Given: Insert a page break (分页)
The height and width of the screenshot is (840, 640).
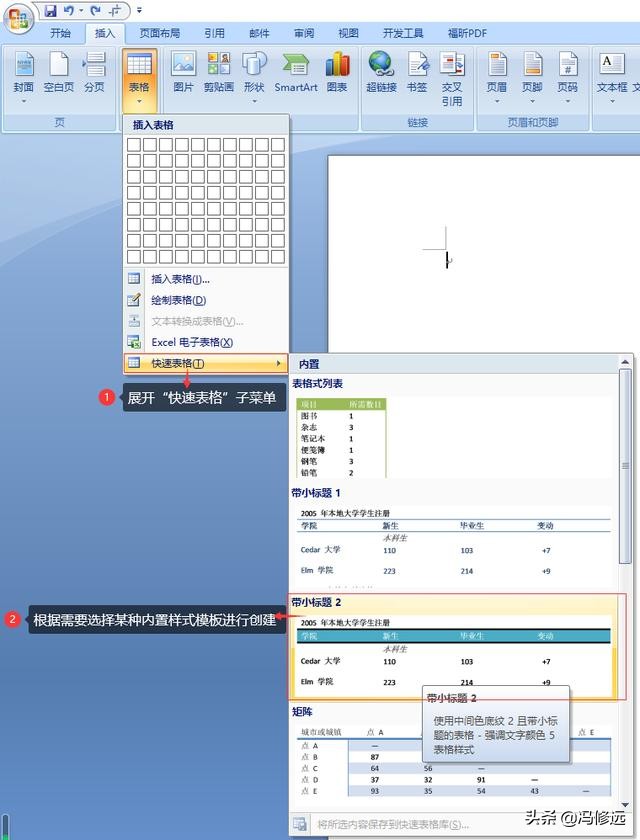Looking at the screenshot, I should click(x=94, y=72).
